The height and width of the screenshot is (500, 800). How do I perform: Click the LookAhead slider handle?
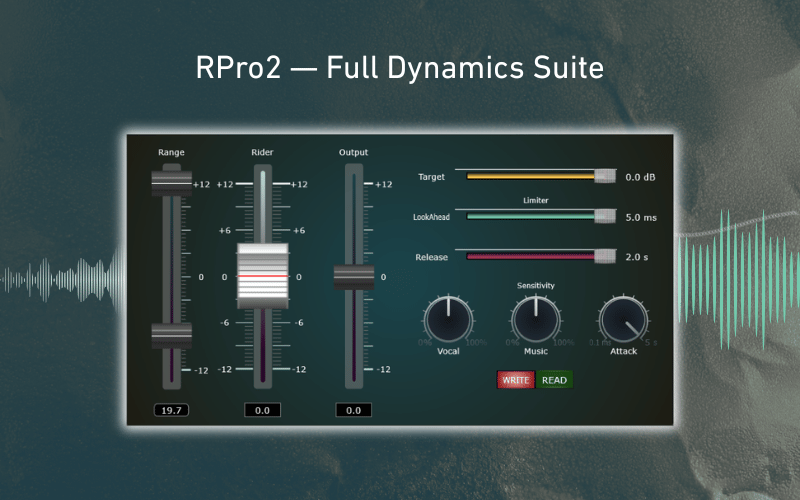click(605, 216)
